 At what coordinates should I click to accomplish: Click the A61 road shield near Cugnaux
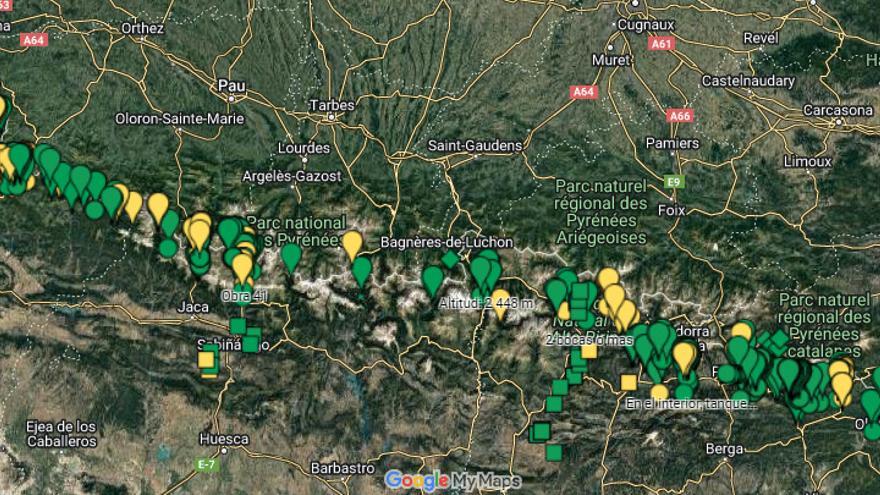coord(661,43)
